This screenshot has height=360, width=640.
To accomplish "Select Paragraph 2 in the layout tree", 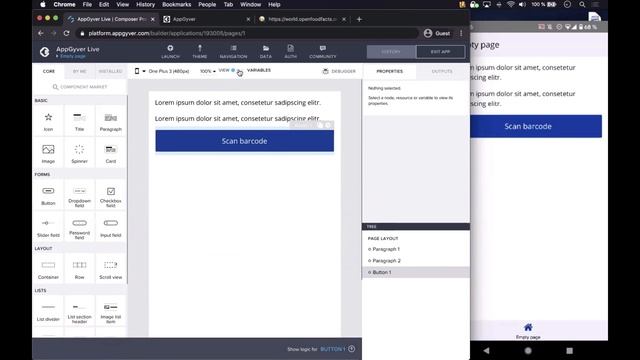I will pyautogui.click(x=416, y=260).
